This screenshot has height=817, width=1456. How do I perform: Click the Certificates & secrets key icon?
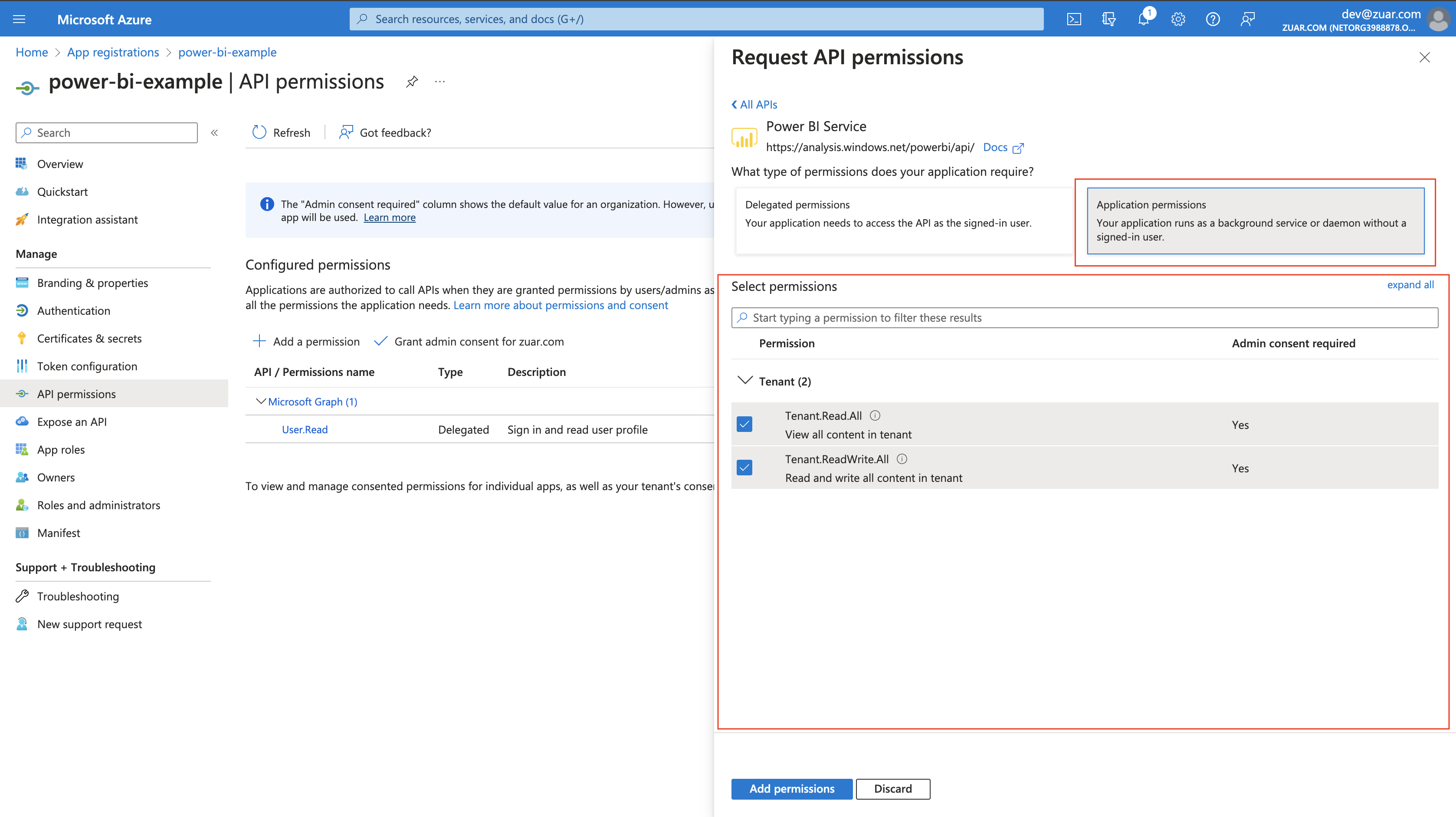22,338
